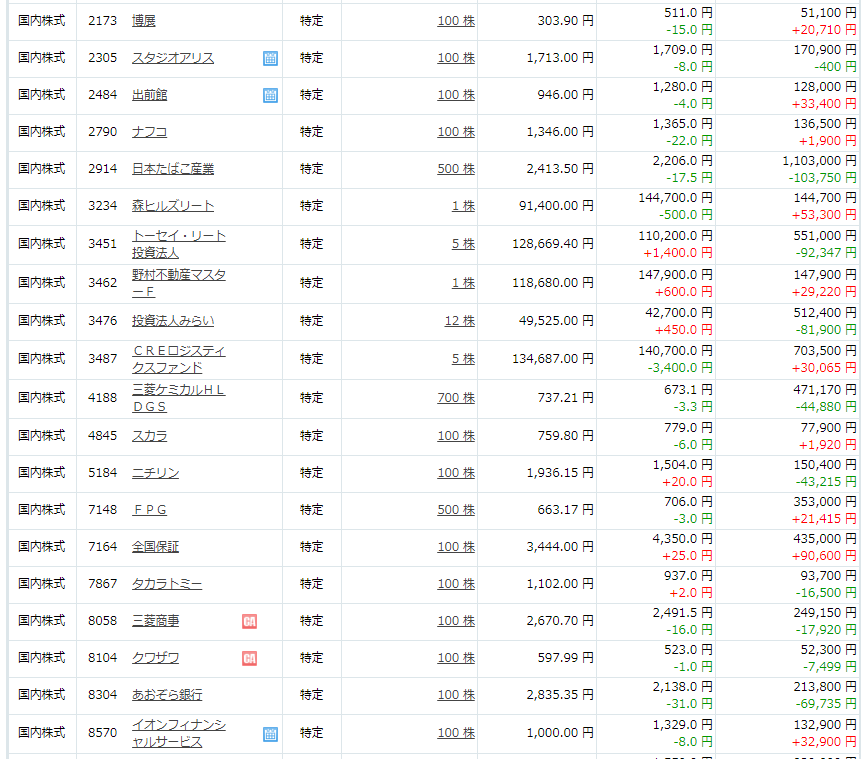Open the 出前館 stock link

[149, 95]
